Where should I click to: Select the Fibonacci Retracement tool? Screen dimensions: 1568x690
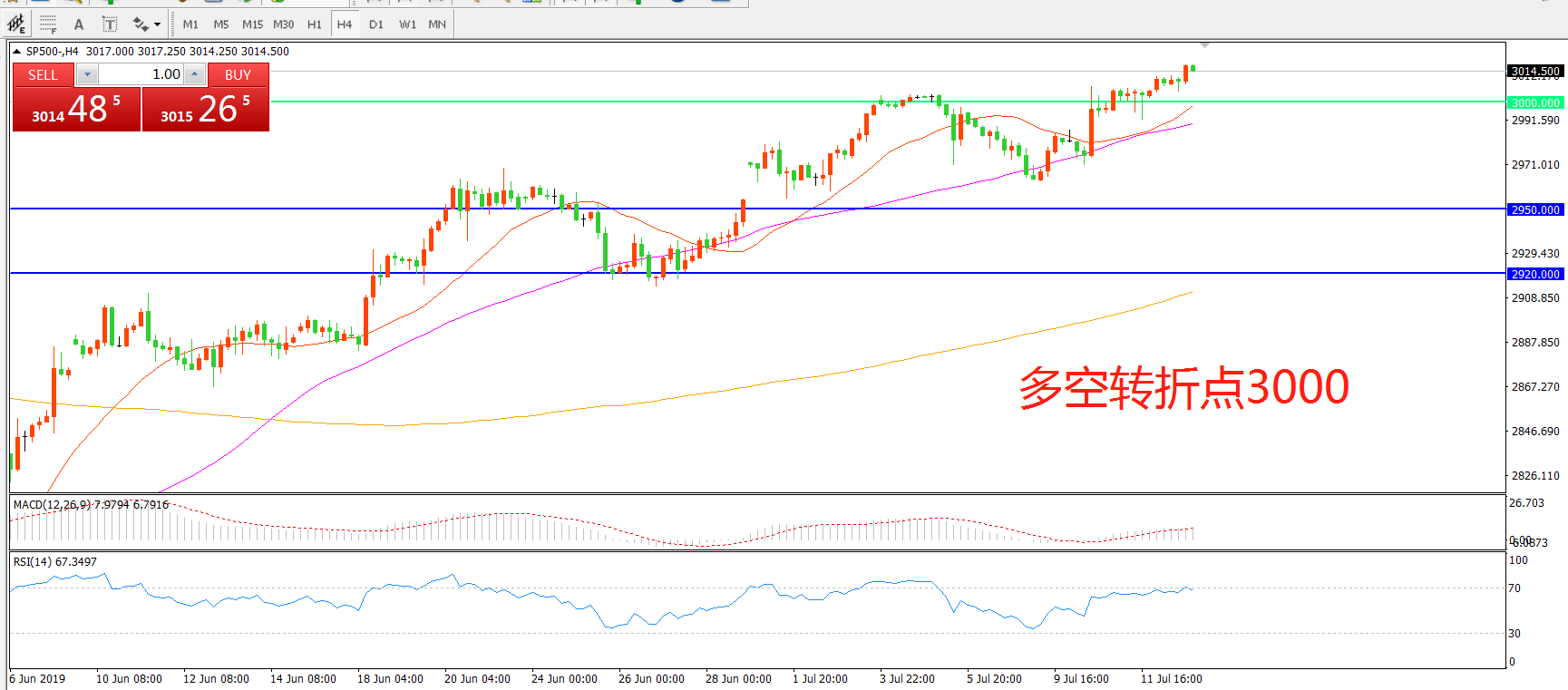coord(48,24)
